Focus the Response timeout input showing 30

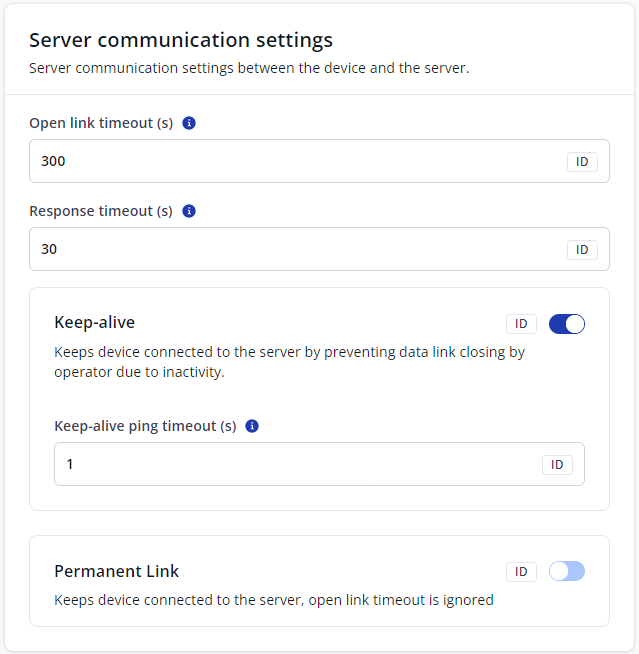[290, 249]
